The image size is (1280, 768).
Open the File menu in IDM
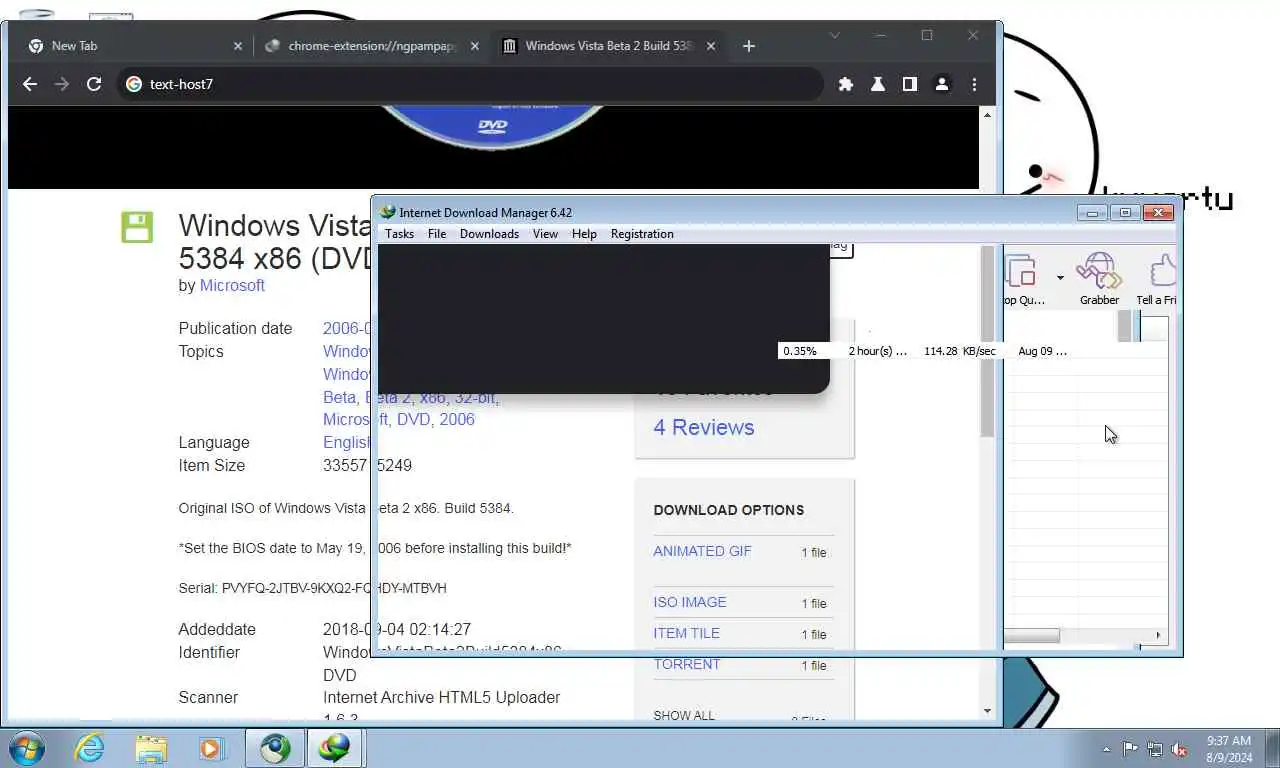(437, 234)
